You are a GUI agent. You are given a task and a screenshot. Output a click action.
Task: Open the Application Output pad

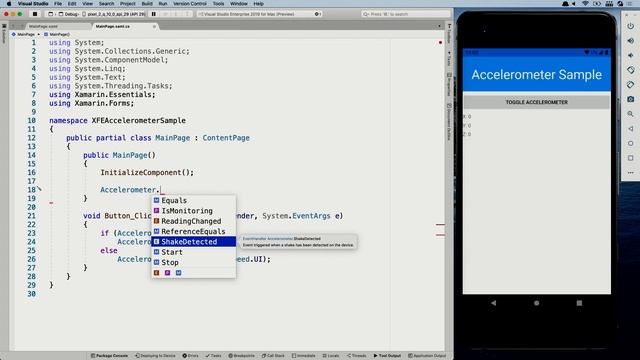[427, 356]
